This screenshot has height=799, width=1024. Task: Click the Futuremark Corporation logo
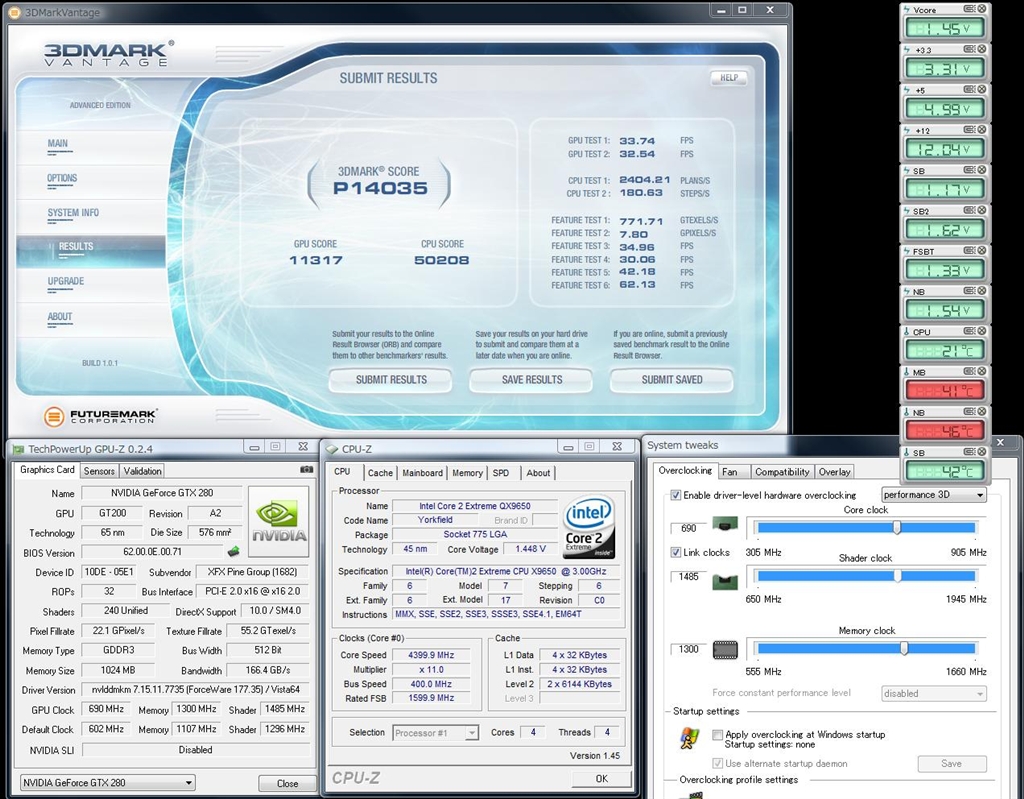[101, 415]
